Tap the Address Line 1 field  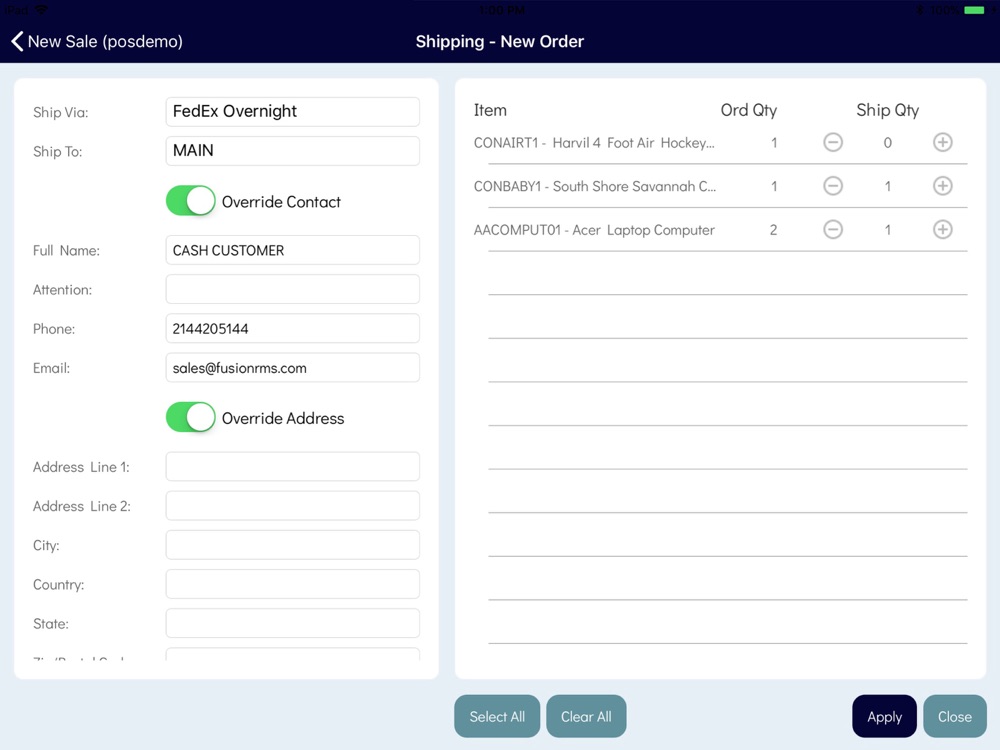pos(292,467)
